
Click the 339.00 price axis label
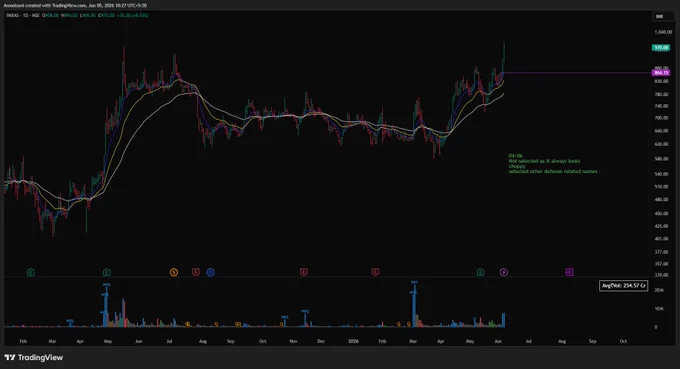(x=661, y=275)
